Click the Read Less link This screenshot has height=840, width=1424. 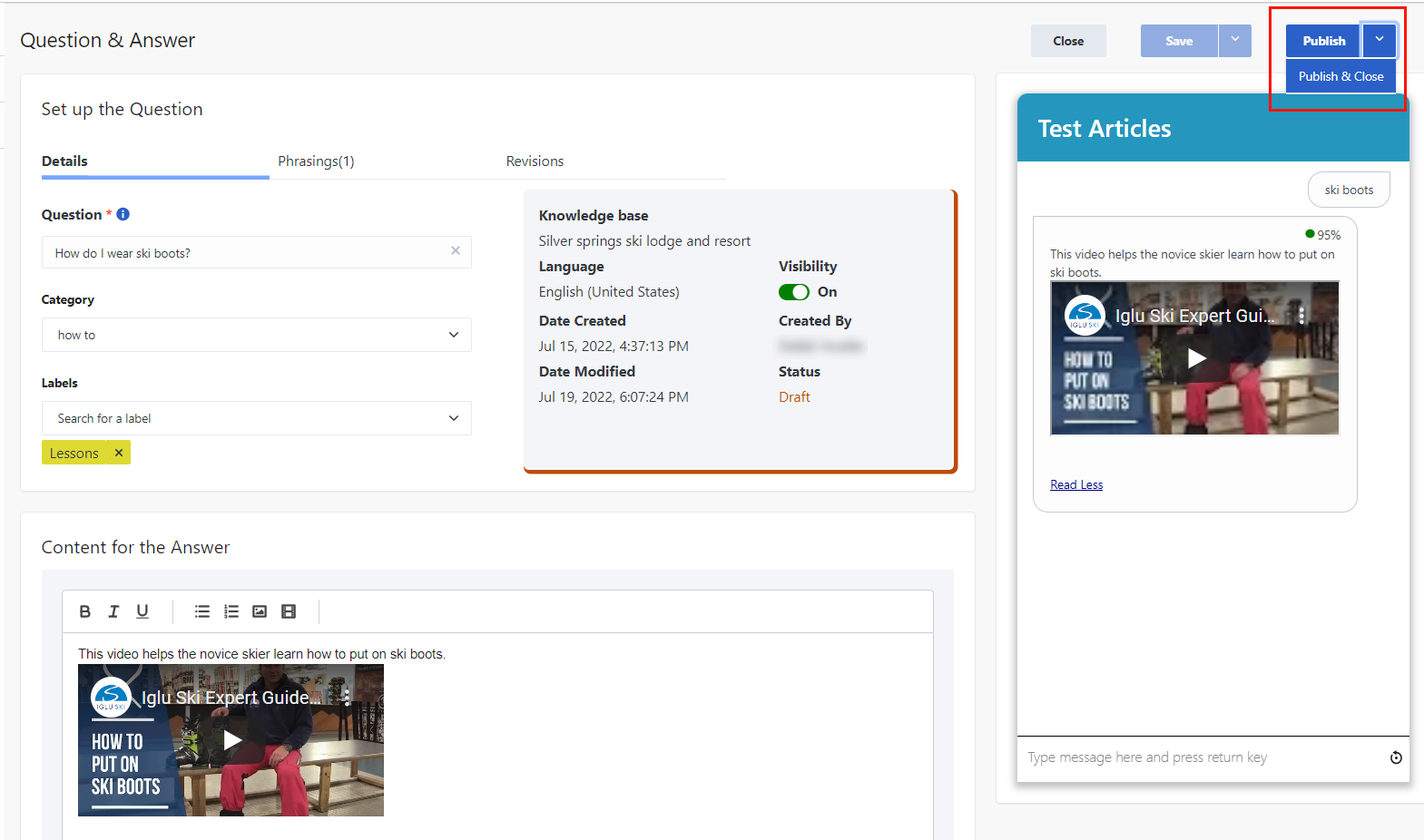(x=1076, y=484)
